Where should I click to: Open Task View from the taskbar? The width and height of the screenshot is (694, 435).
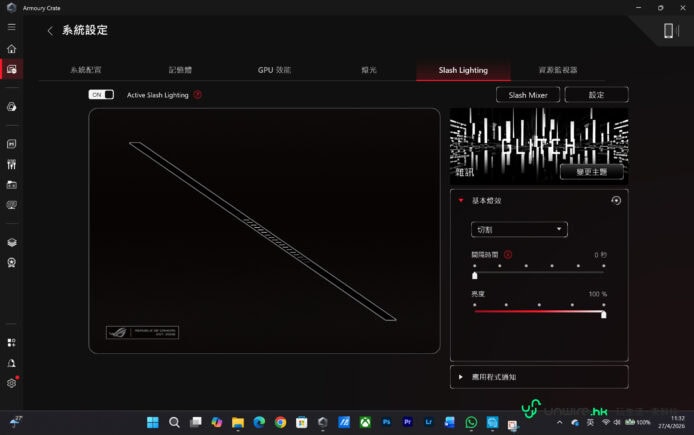click(x=195, y=423)
